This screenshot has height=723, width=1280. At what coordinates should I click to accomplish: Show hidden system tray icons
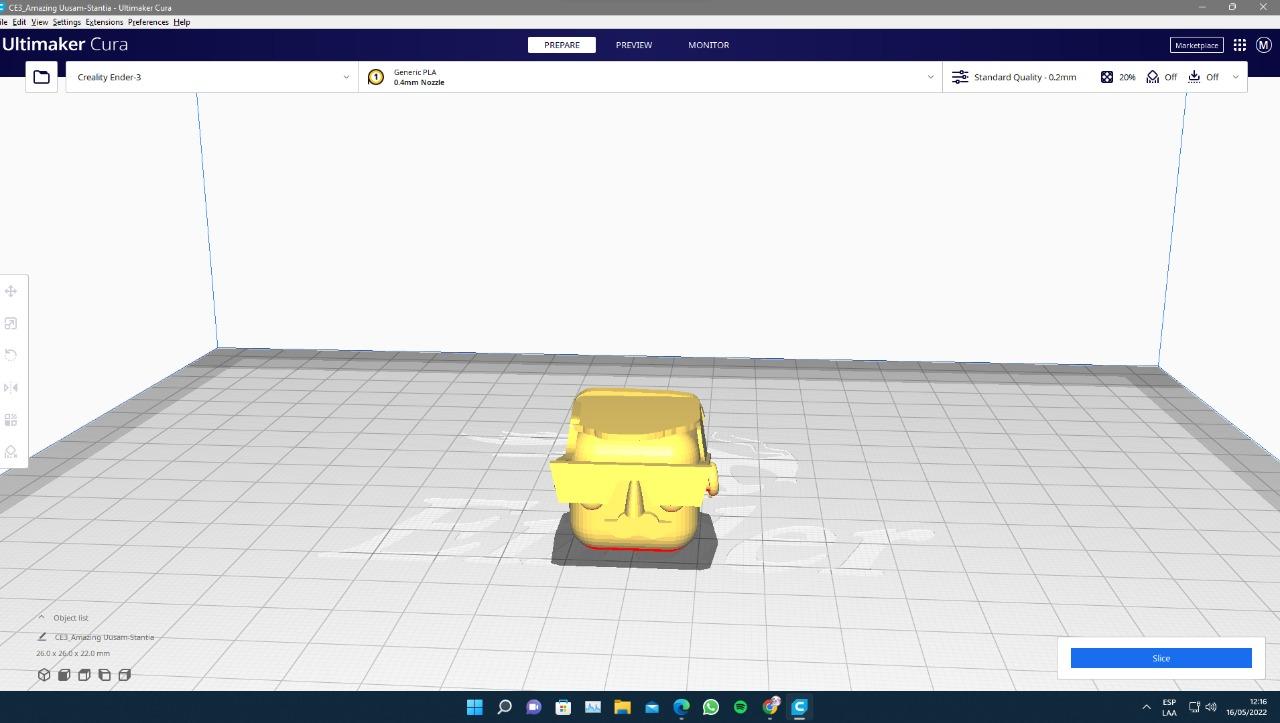pos(1146,707)
